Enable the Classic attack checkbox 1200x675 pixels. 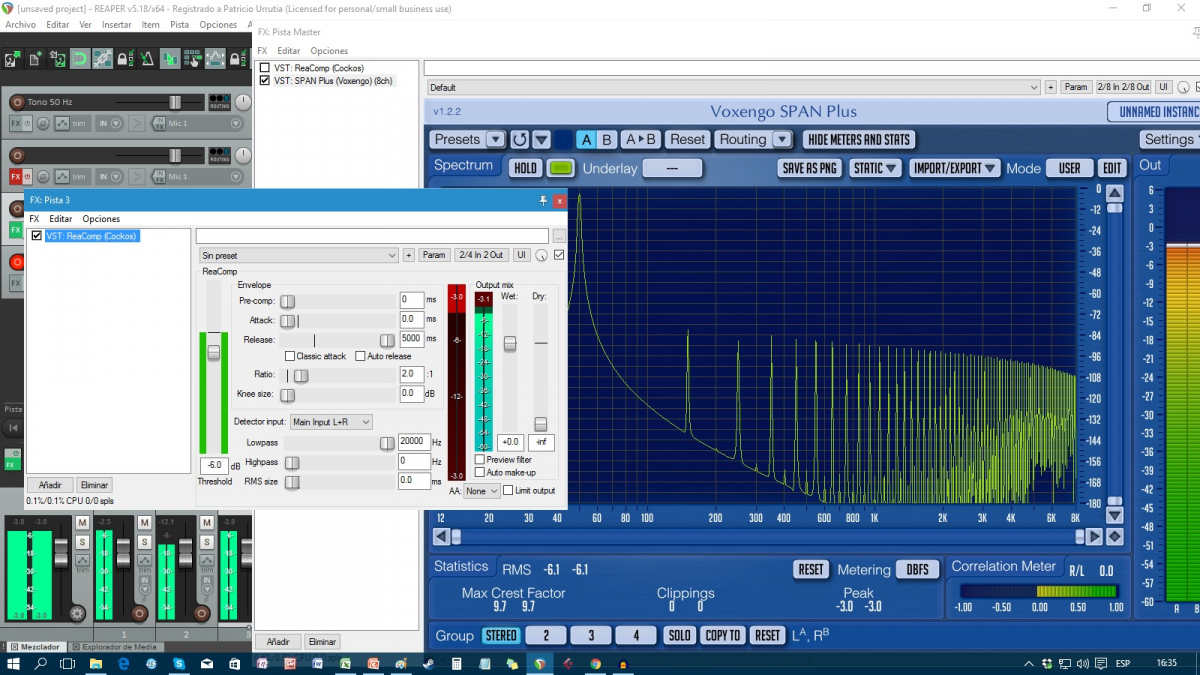(290, 356)
